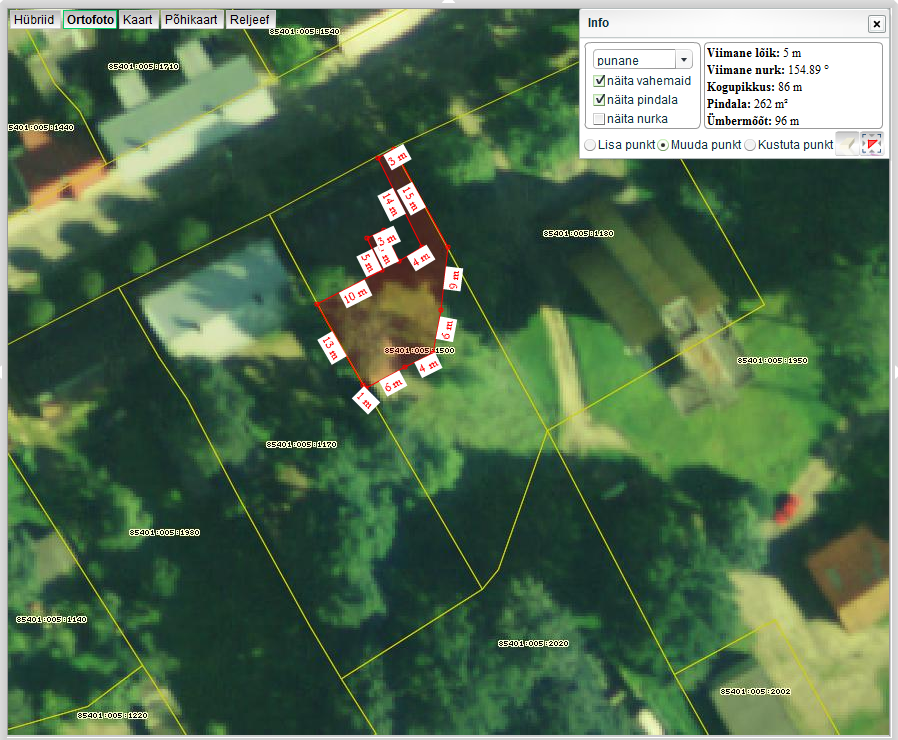Click the eraser icon to clear measurement
Screen dimensions: 898x740
[847, 145]
